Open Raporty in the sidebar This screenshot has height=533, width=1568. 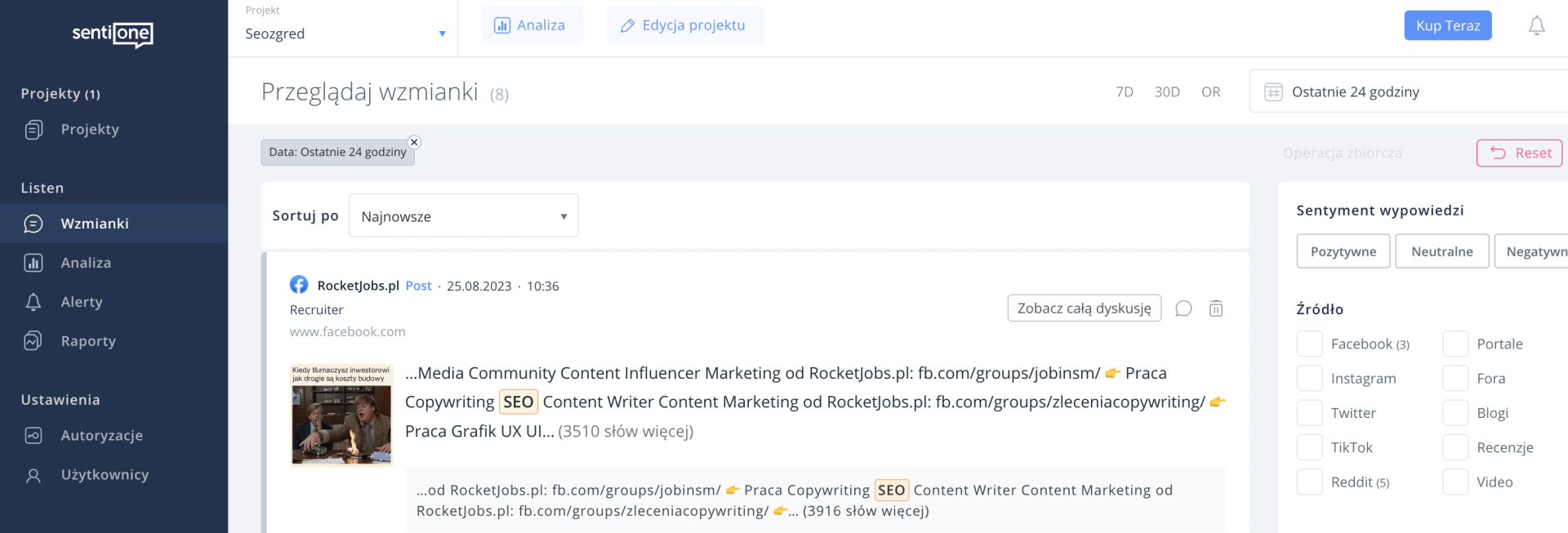pos(87,341)
